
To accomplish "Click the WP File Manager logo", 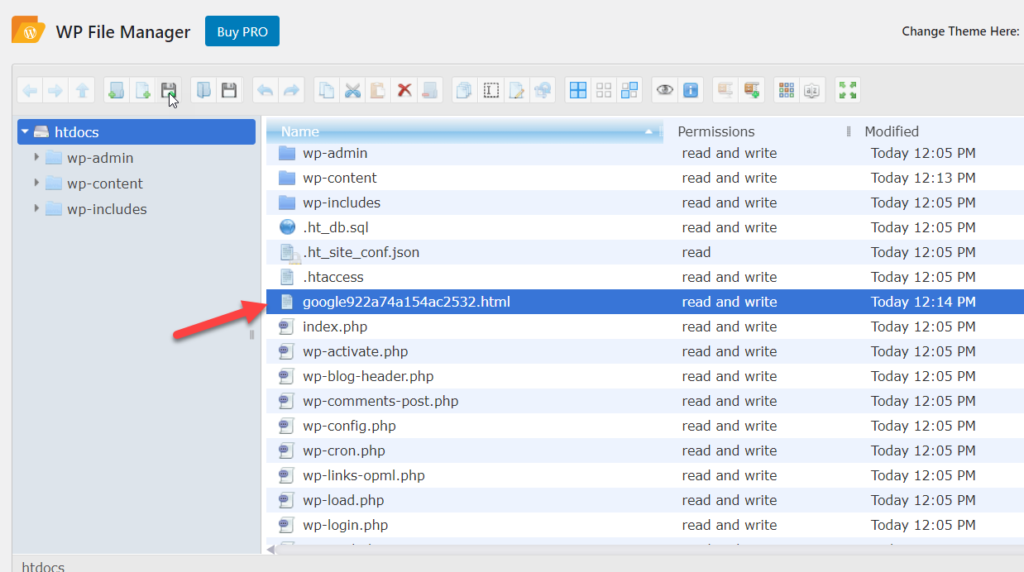I will [x=28, y=31].
